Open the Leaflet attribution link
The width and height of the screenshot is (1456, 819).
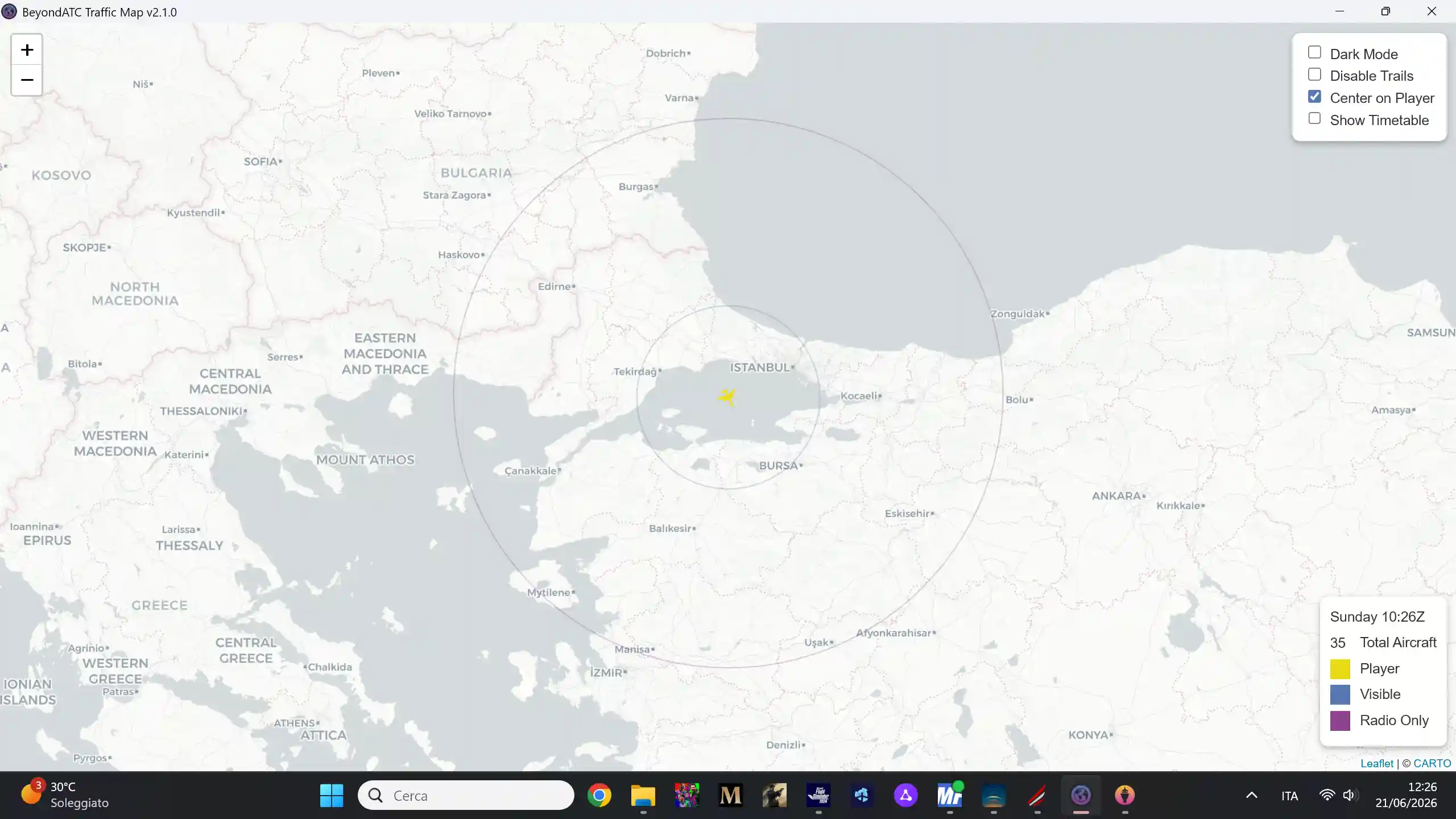click(x=1377, y=763)
